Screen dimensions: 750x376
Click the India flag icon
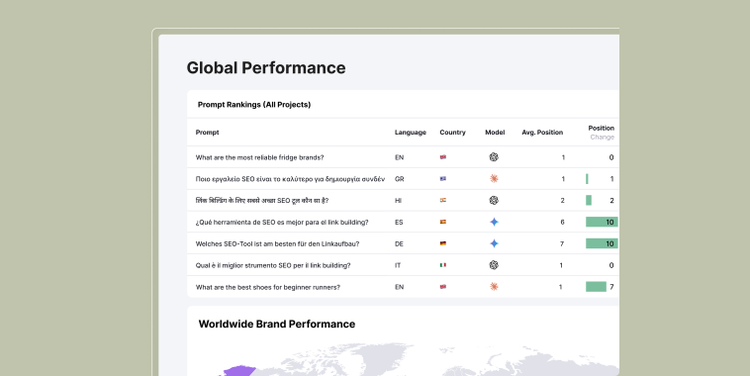click(443, 200)
